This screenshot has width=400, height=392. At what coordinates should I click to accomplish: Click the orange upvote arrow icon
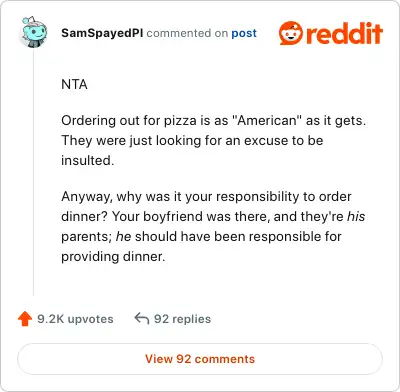[25, 319]
